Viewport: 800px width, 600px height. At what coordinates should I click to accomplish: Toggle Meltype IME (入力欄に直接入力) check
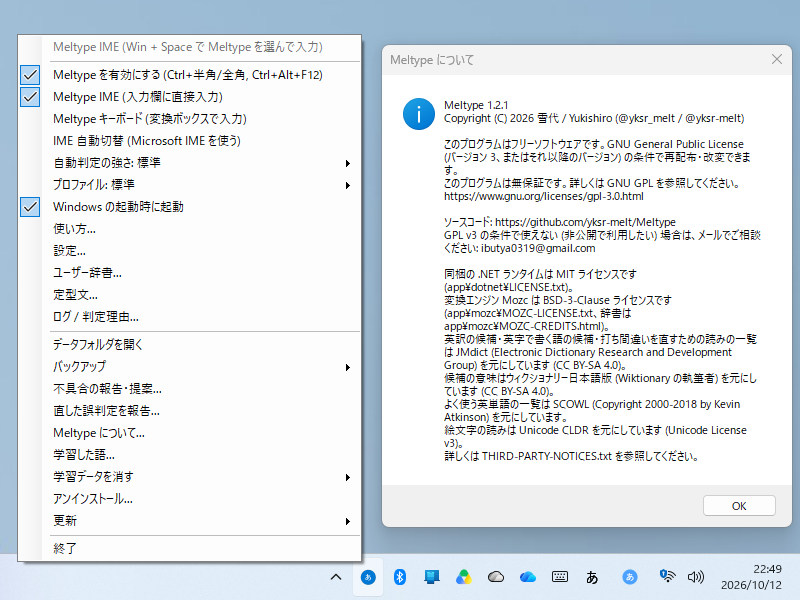pyautogui.click(x=189, y=97)
